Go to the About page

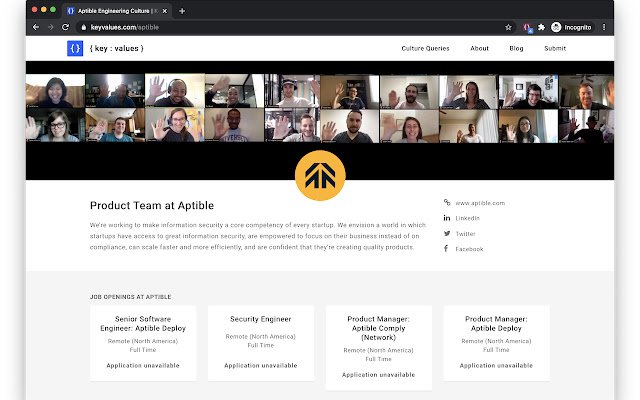(480, 48)
